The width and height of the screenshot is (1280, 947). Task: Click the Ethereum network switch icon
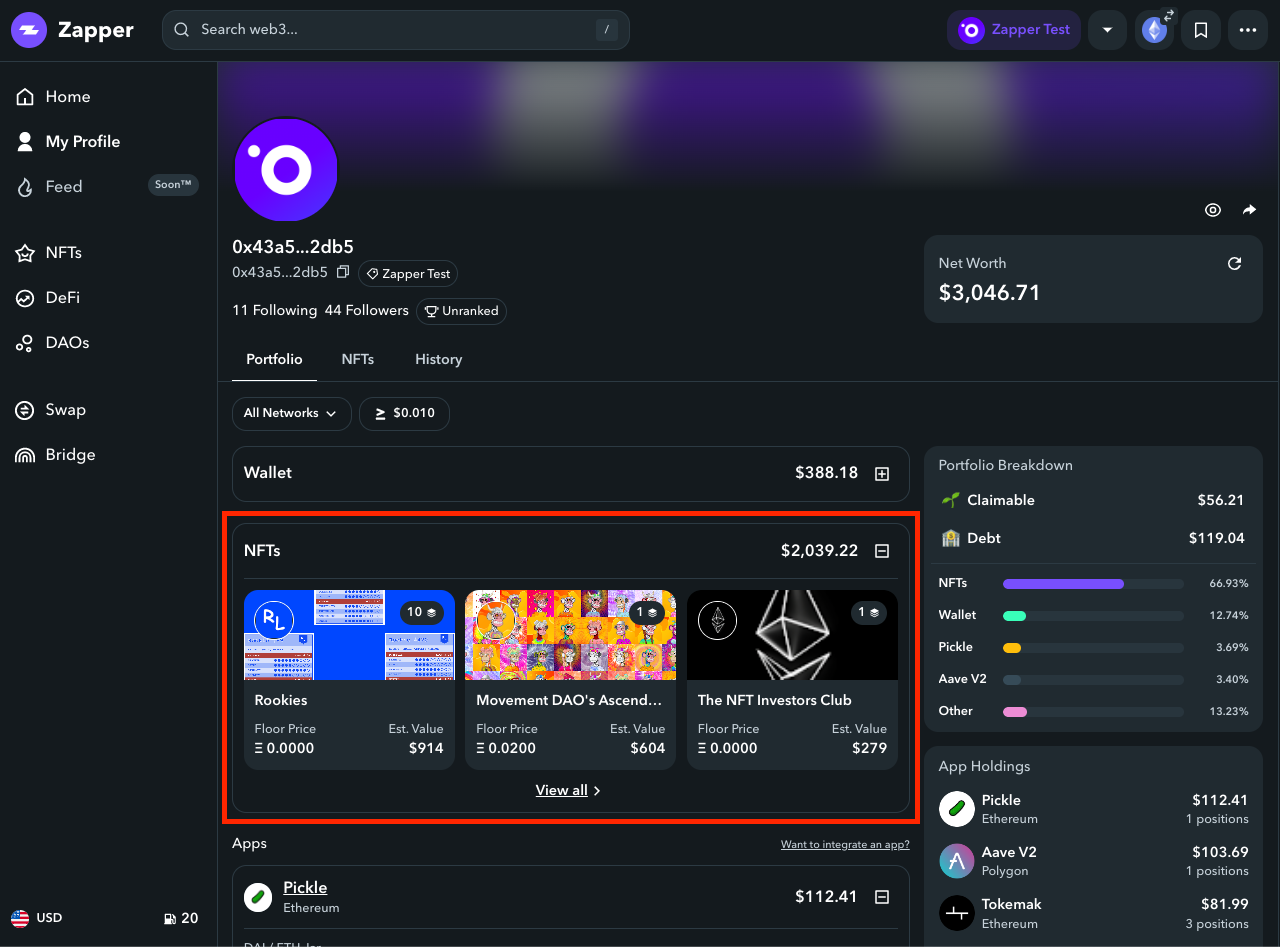click(1155, 30)
